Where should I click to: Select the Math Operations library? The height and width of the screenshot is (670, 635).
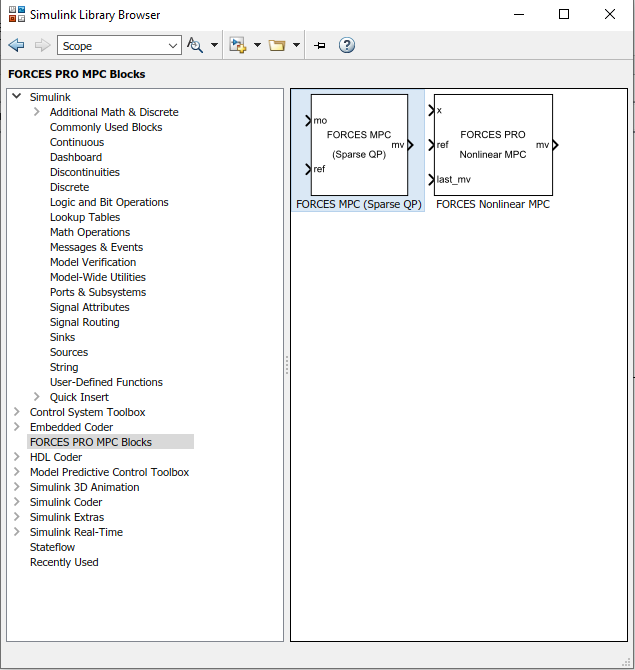tap(90, 232)
